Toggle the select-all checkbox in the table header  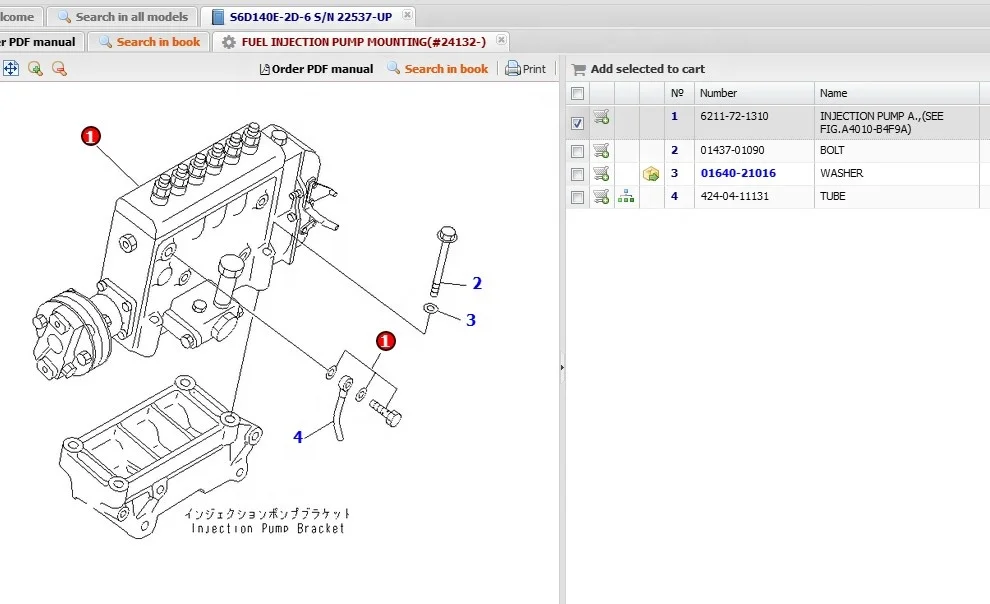pyautogui.click(x=577, y=93)
